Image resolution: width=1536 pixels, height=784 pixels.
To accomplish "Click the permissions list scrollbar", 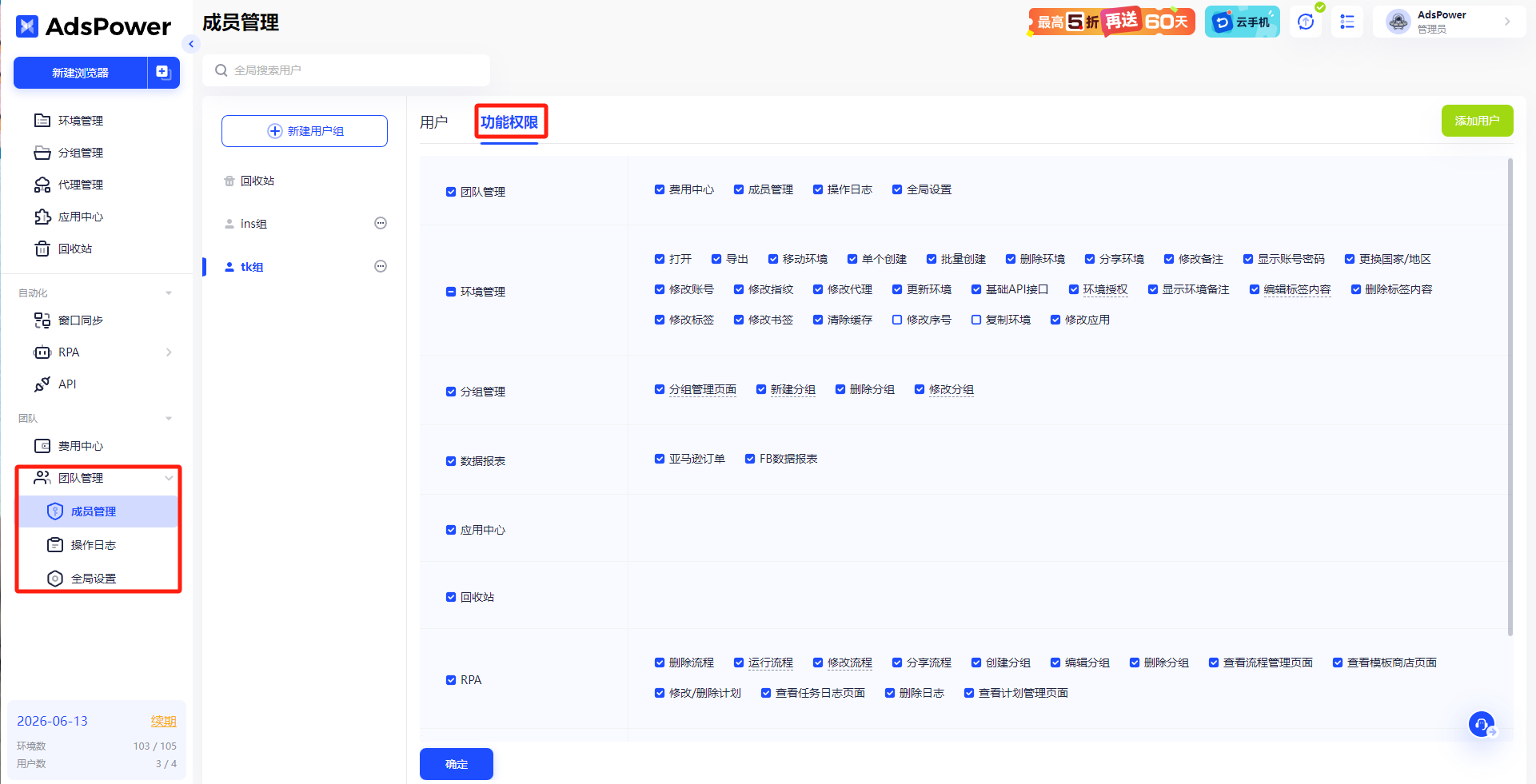I will (1510, 397).
